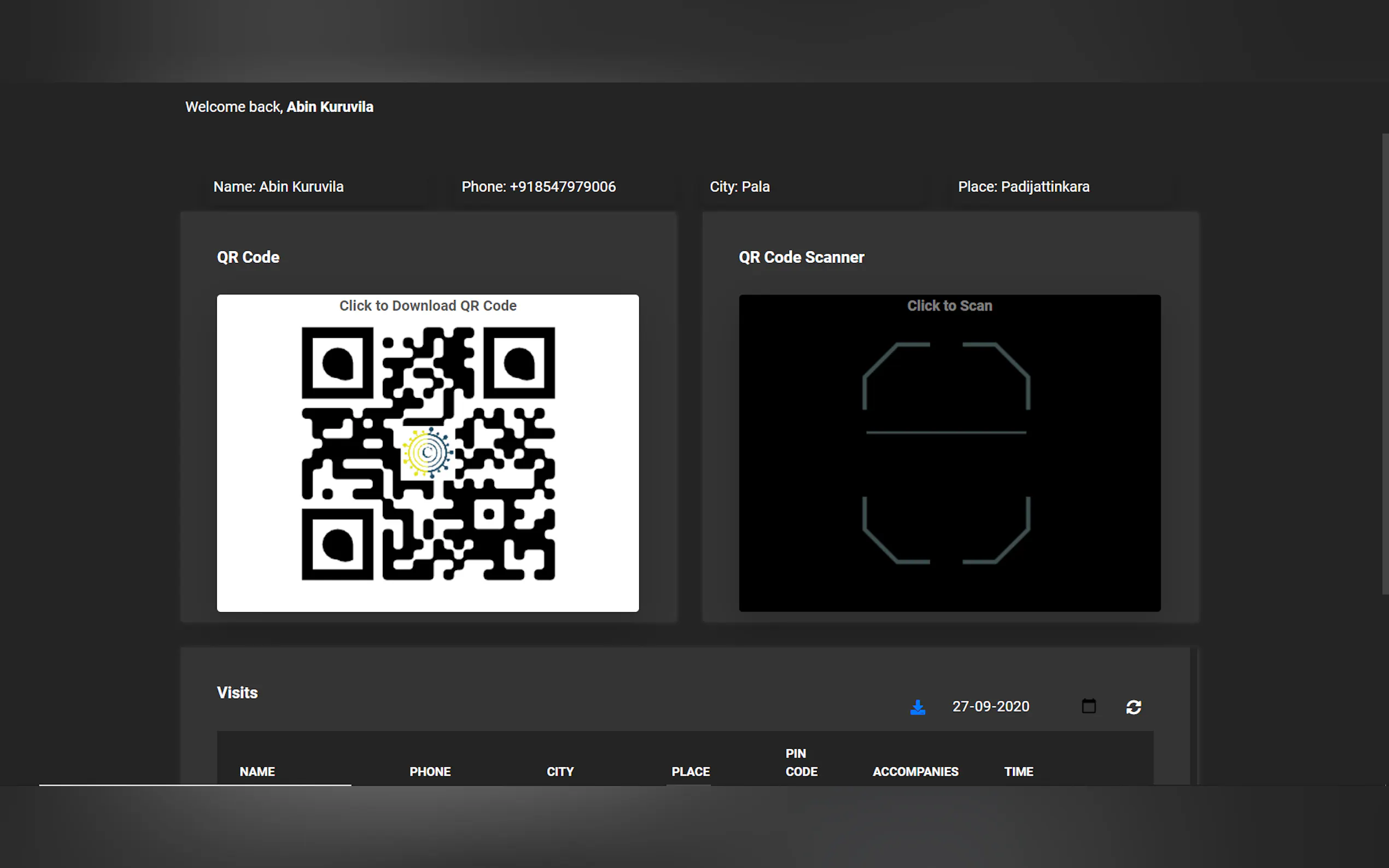The width and height of the screenshot is (1389, 868).
Task: Open the calendar date picker icon
Action: (1088, 706)
